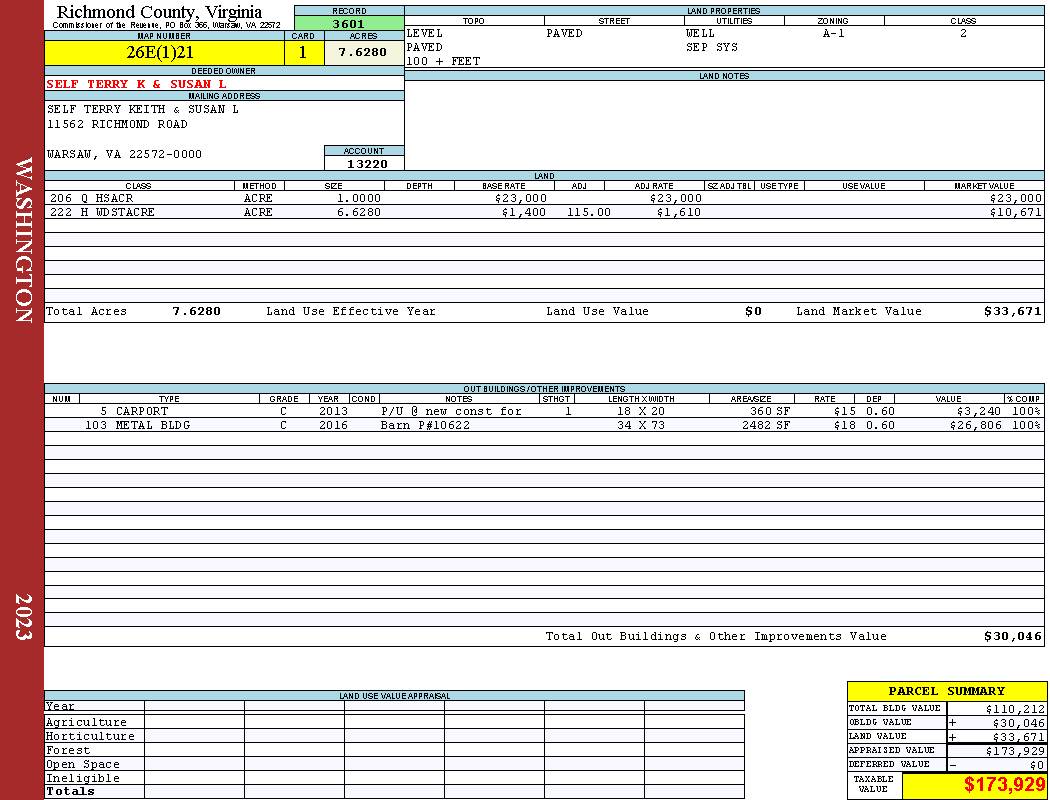Click the topo entry 100 + FEET

click(443, 61)
